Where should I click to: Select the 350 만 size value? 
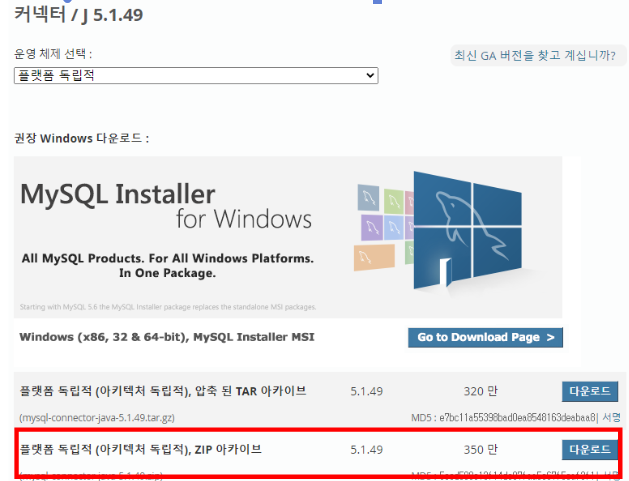point(481,449)
